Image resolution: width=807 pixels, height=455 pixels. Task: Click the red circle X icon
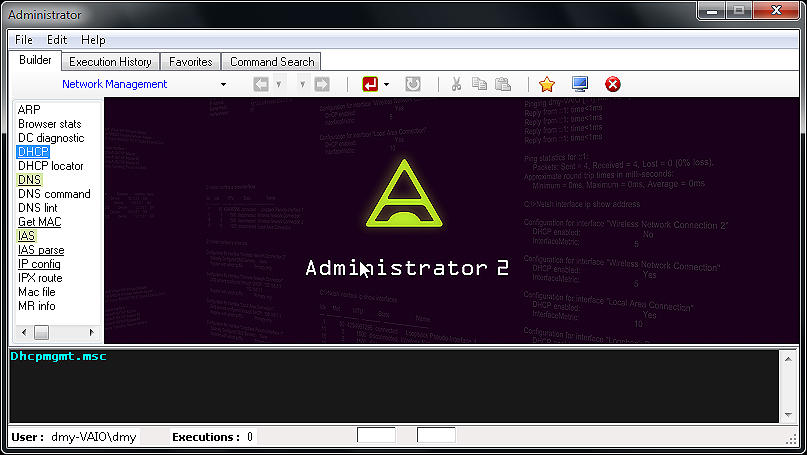point(612,84)
